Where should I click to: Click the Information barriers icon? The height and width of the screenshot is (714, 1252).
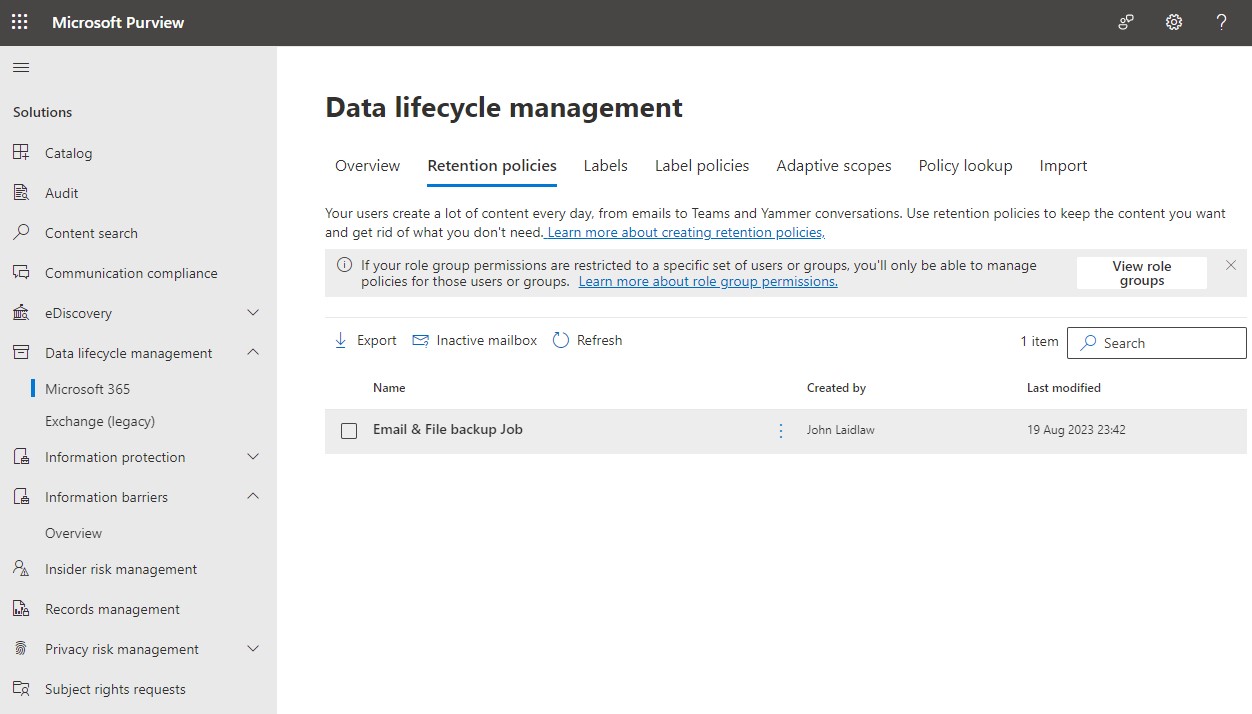tap(21, 496)
